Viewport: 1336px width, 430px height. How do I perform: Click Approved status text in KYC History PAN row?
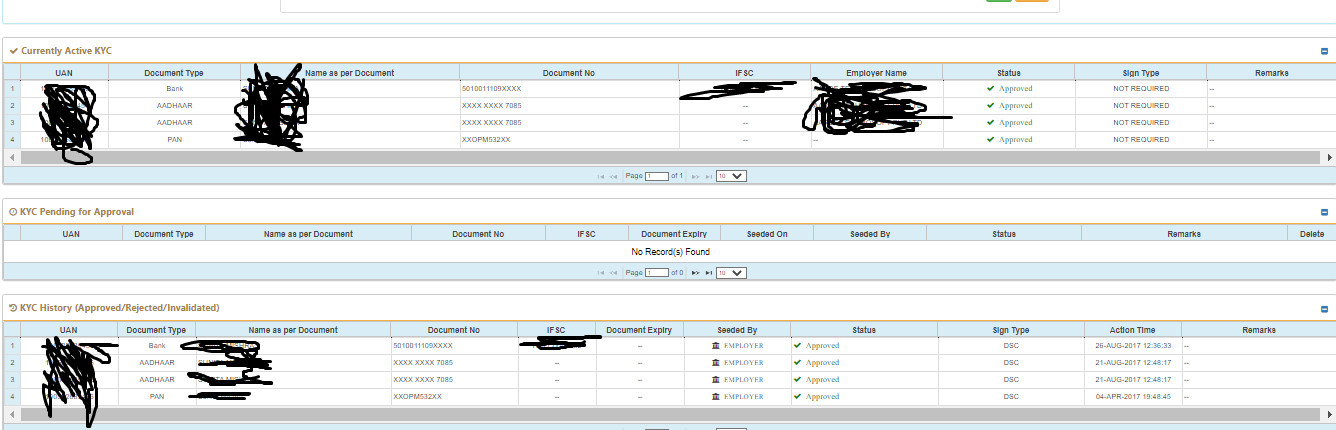[823, 397]
